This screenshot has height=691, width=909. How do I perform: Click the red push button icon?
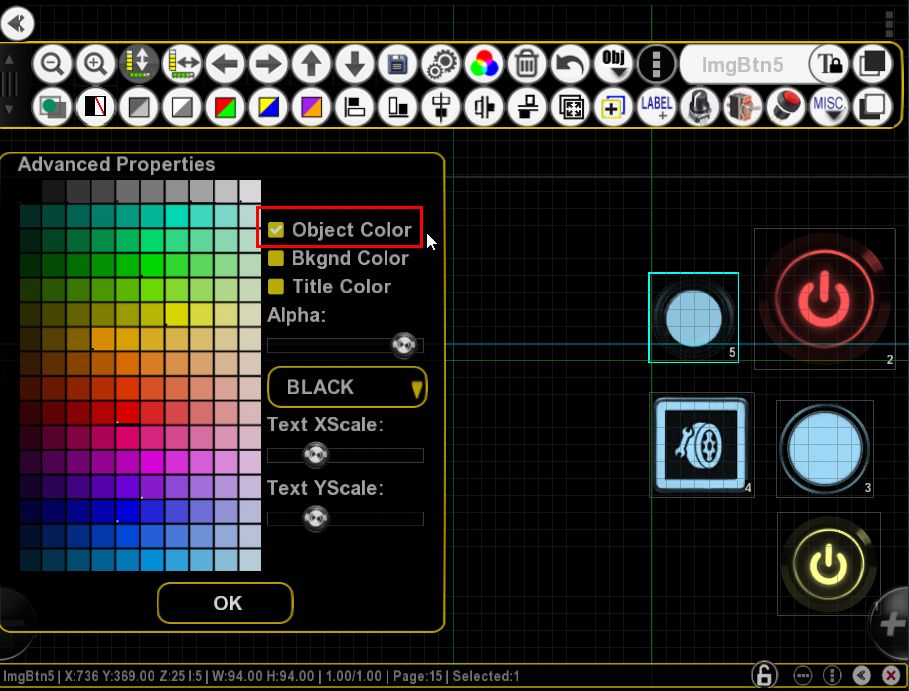tap(786, 107)
